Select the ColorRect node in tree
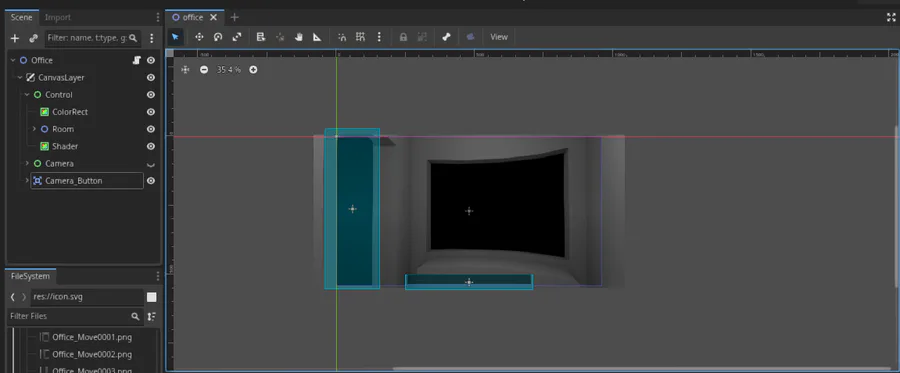This screenshot has height=373, width=900. pos(70,112)
